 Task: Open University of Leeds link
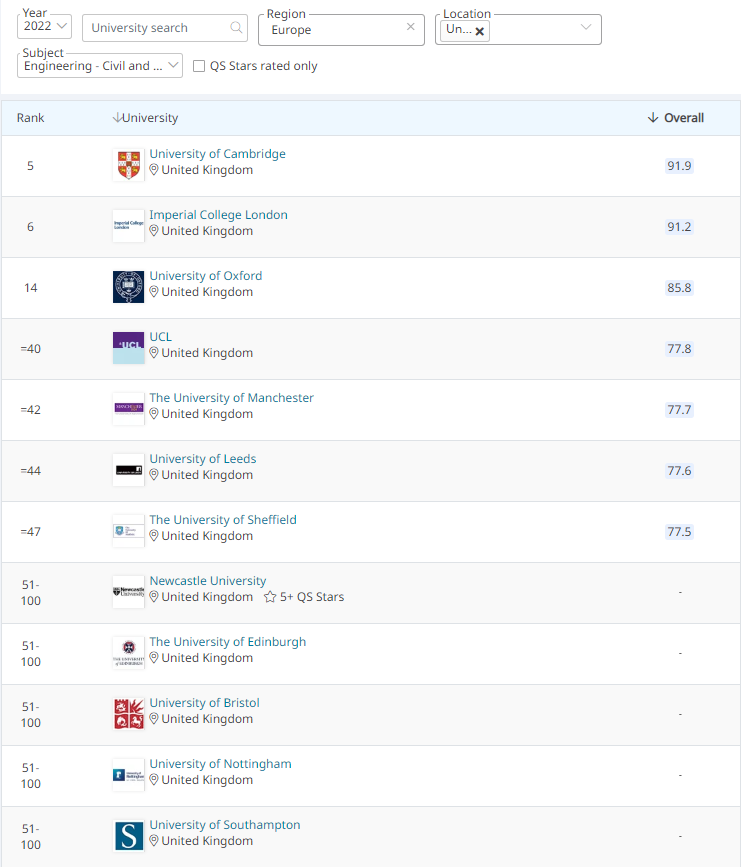(203, 459)
